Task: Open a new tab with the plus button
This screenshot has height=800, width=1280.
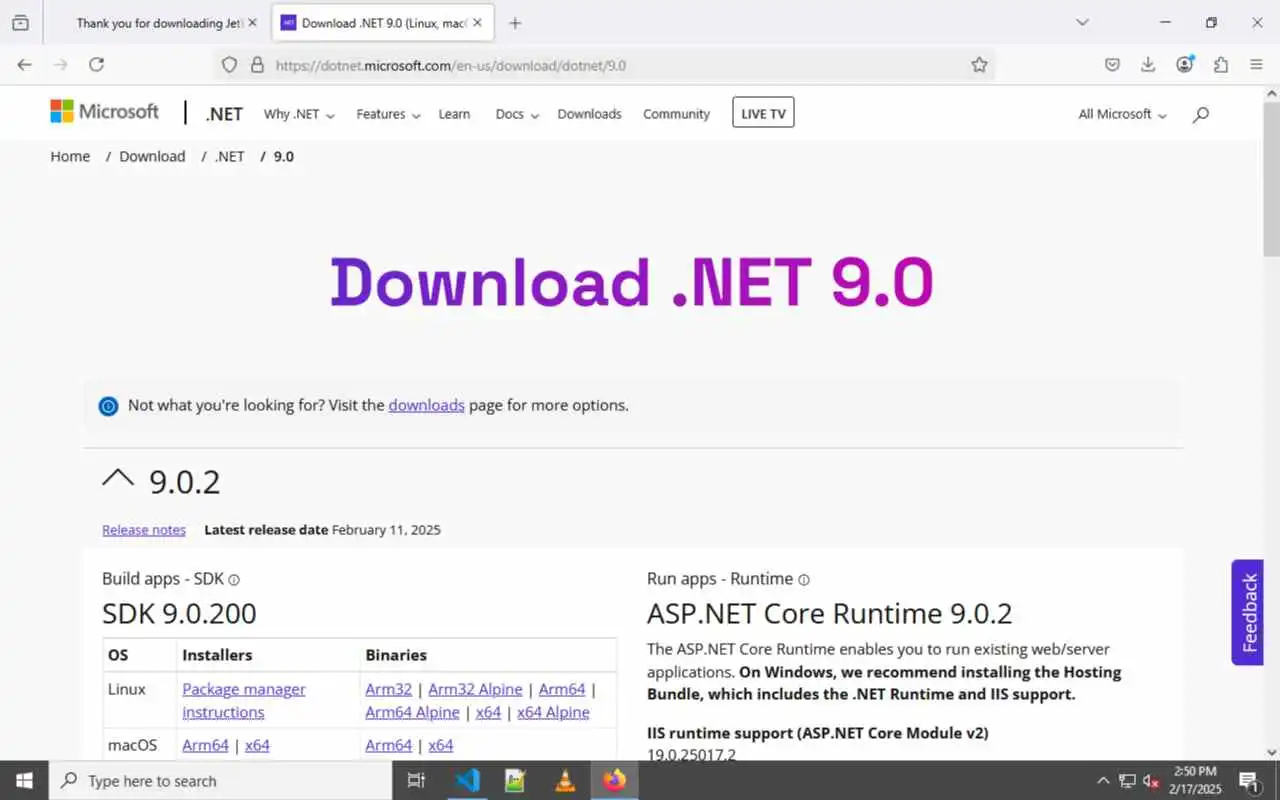Action: [515, 23]
